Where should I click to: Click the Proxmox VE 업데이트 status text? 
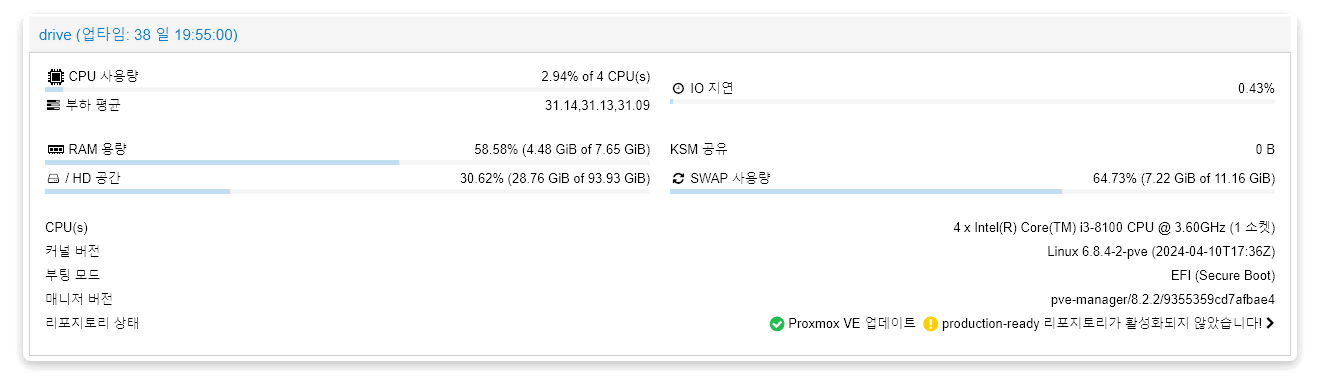[x=852, y=323]
